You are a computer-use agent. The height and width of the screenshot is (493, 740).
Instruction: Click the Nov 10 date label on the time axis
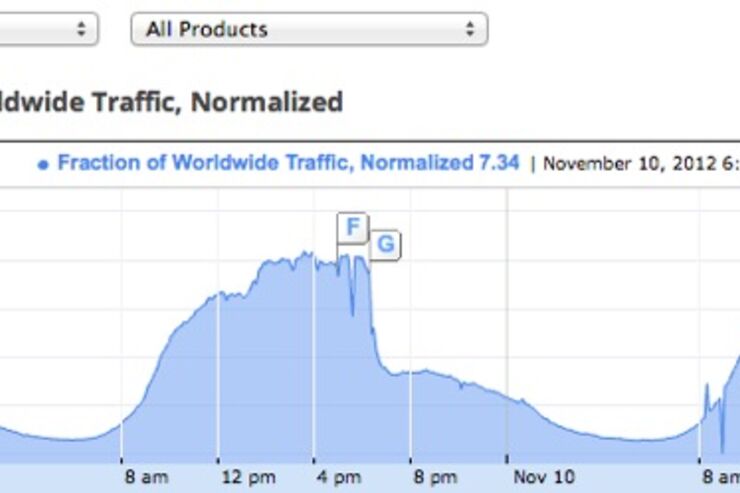coord(544,477)
